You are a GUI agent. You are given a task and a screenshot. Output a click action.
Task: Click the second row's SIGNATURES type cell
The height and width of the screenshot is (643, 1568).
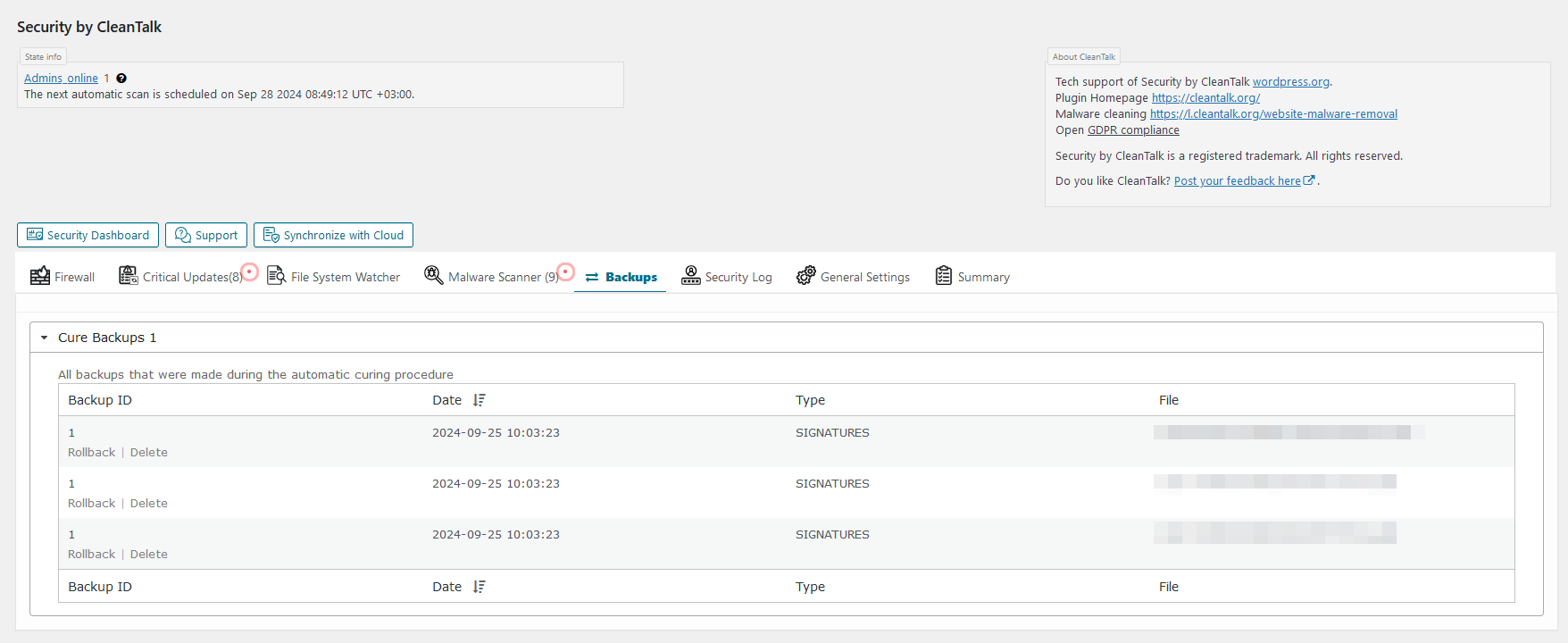coord(832,484)
